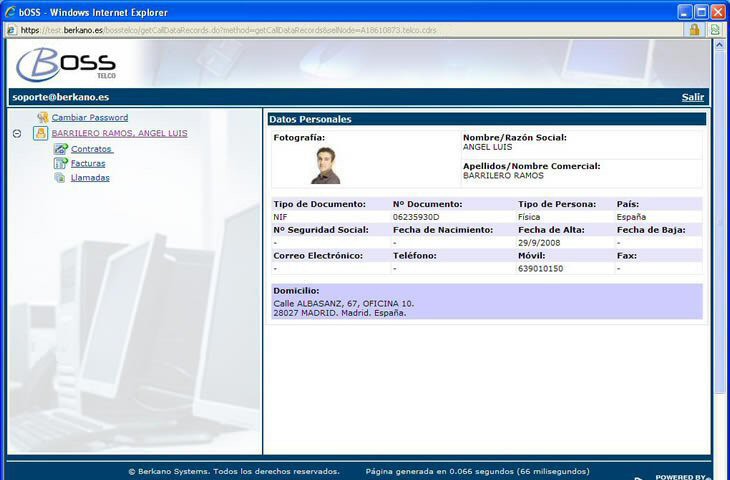This screenshot has height=480, width=730.
Task: Select BARRILERO RAMOS, ANGEL LUIS customer node
Action: 119,133
